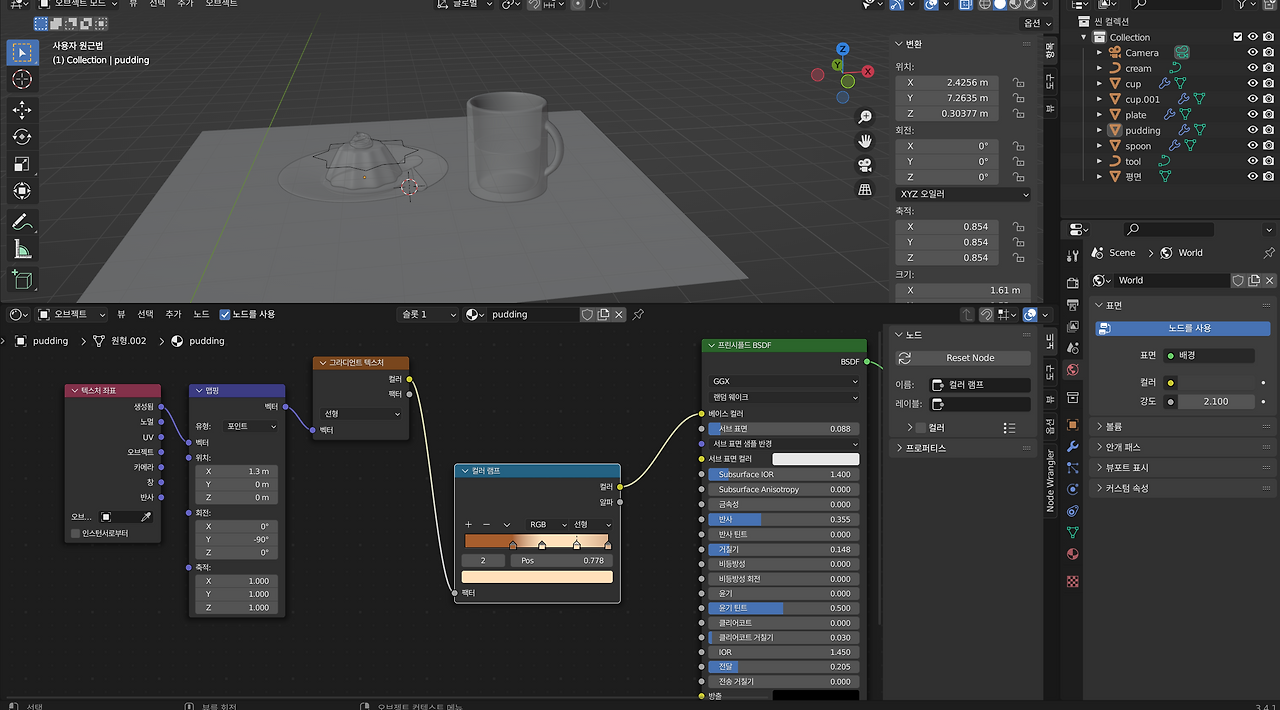The height and width of the screenshot is (710, 1280).
Task: Unlink pudding material with X button
Action: coord(619,314)
